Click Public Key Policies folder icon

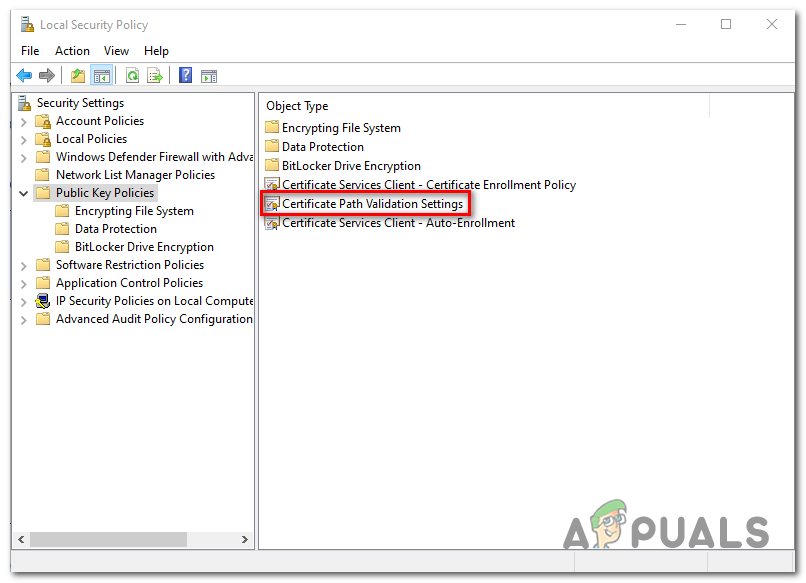click(x=43, y=193)
